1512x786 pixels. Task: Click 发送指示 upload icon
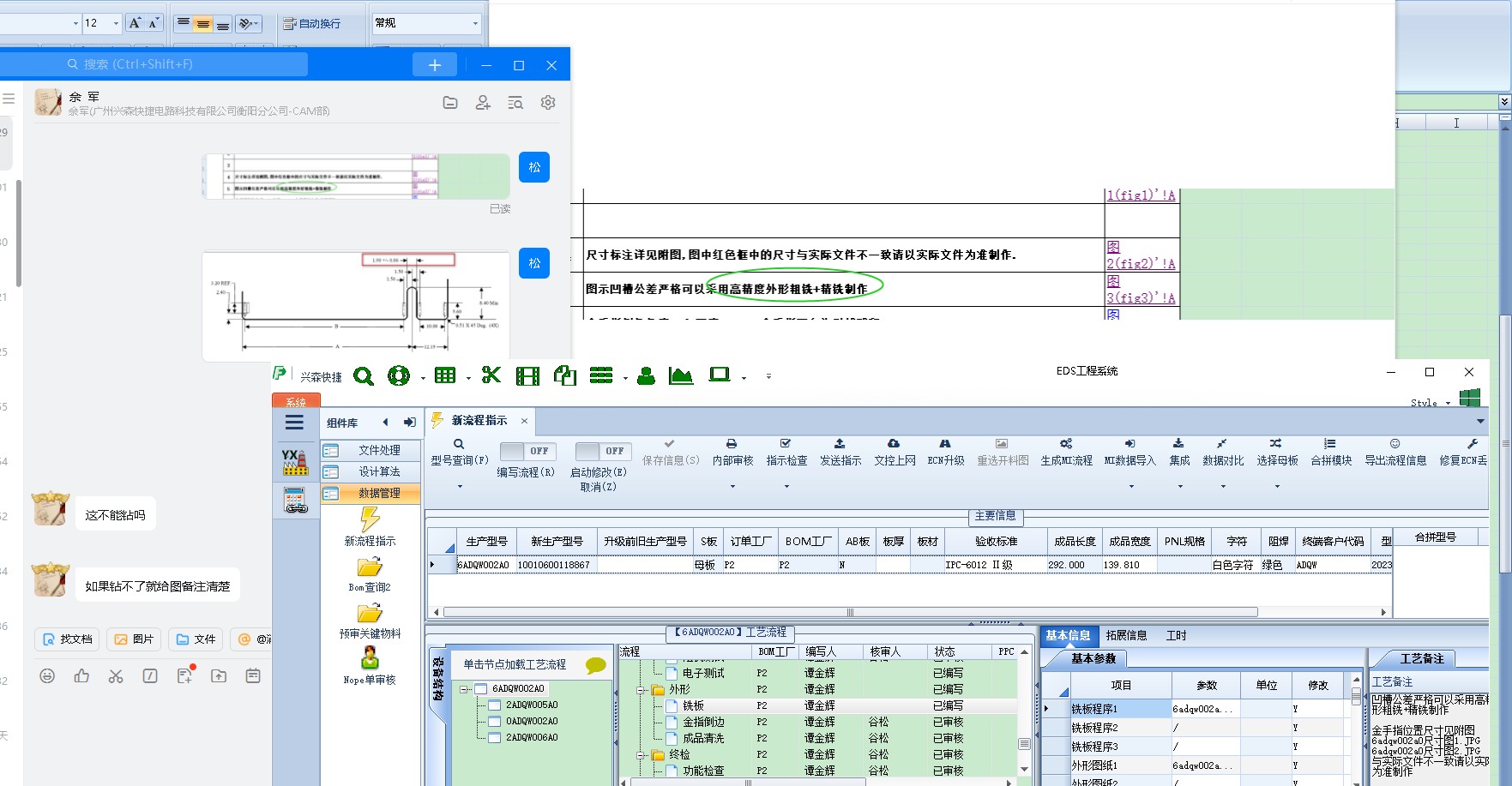pyautogui.click(x=840, y=444)
